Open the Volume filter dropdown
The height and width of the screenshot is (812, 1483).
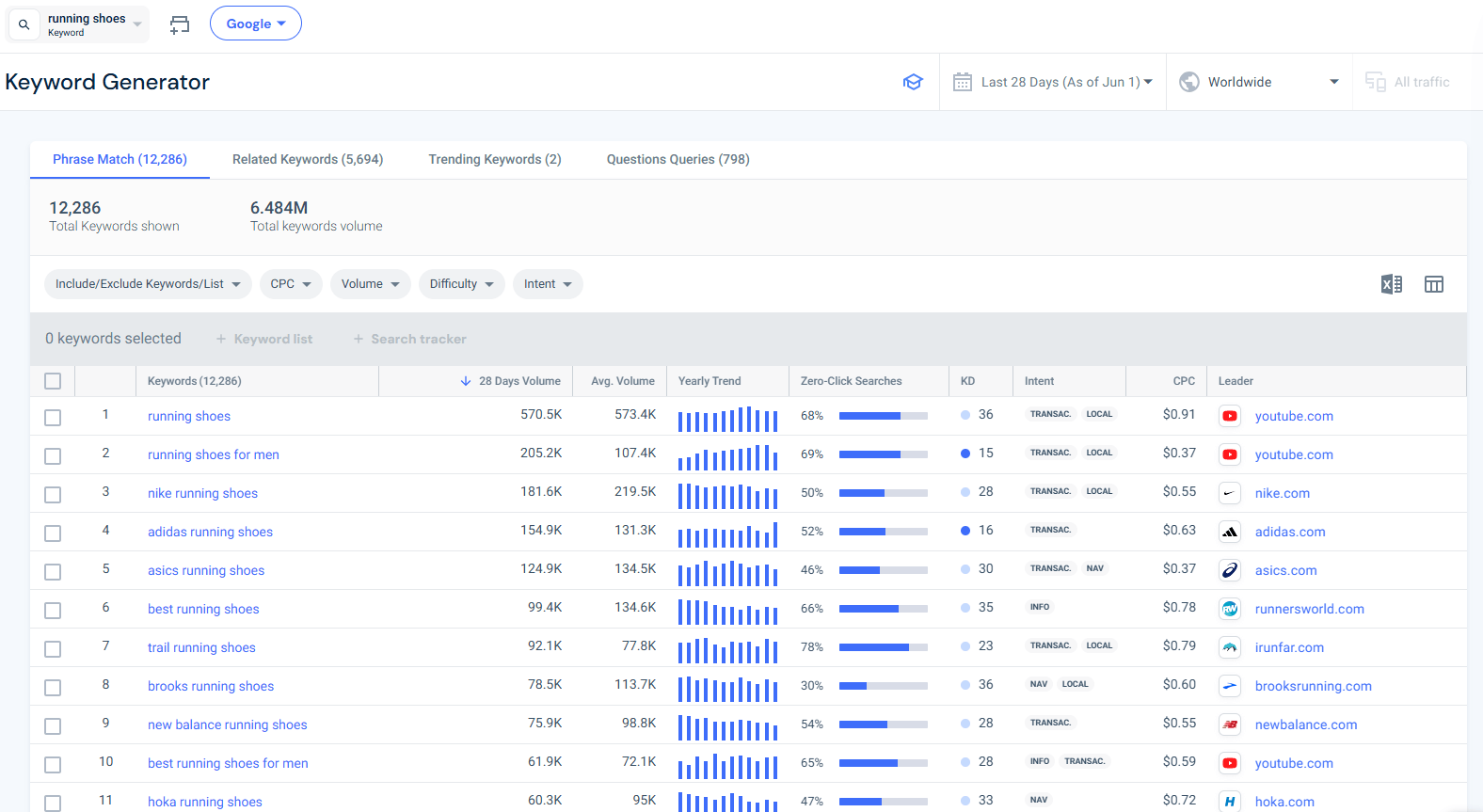pos(371,284)
